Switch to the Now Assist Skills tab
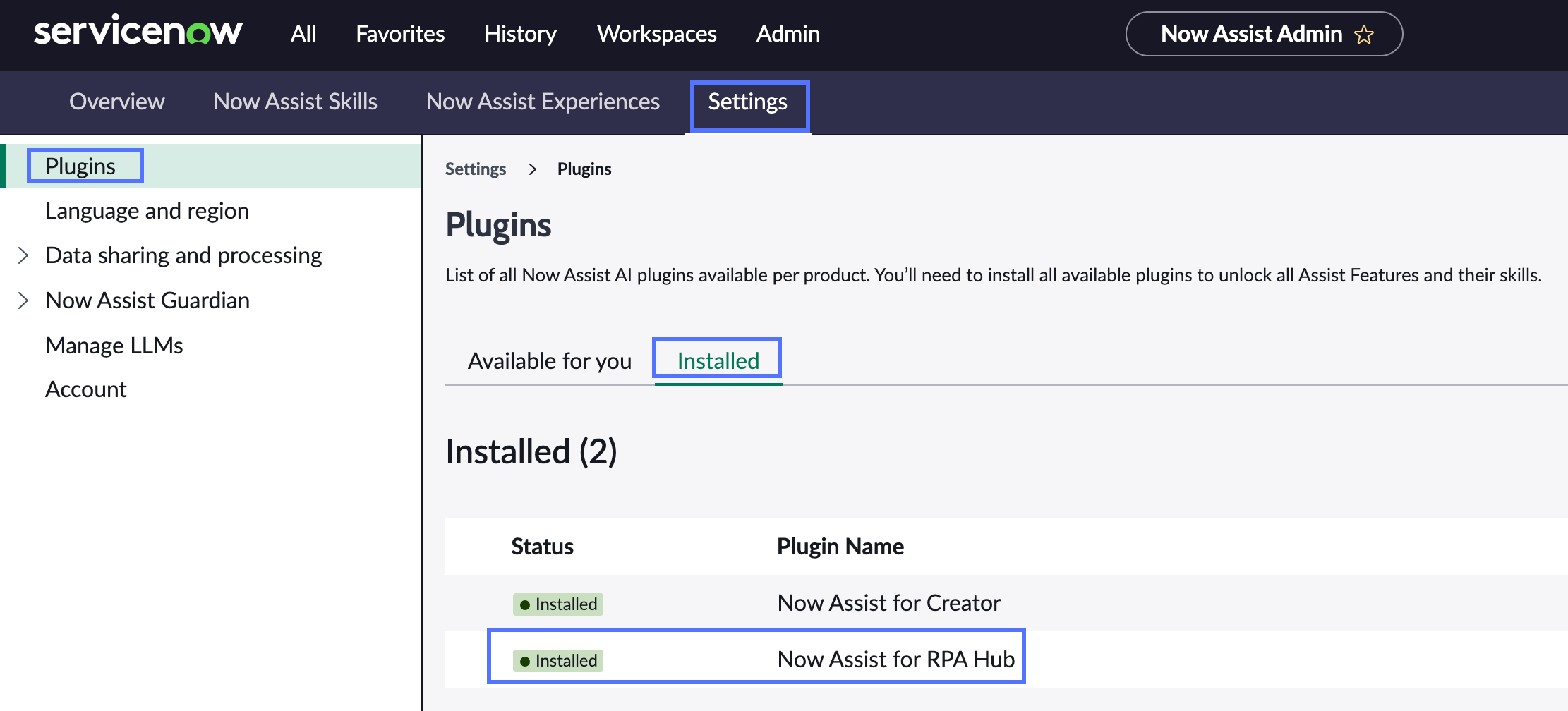 tap(296, 102)
